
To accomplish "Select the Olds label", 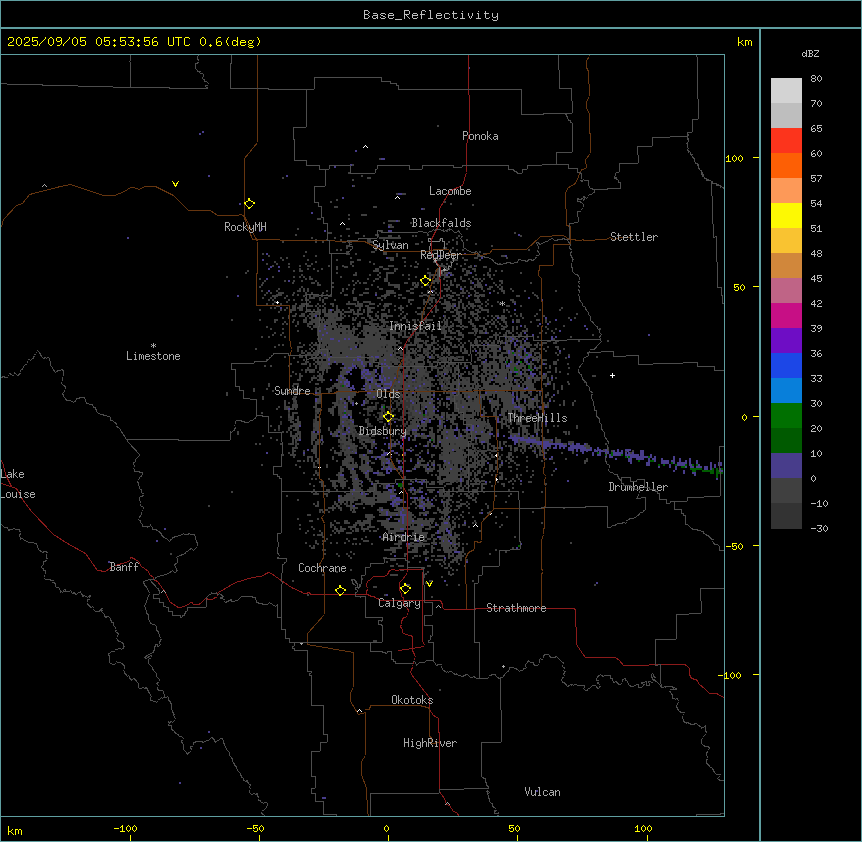I will (388, 394).
